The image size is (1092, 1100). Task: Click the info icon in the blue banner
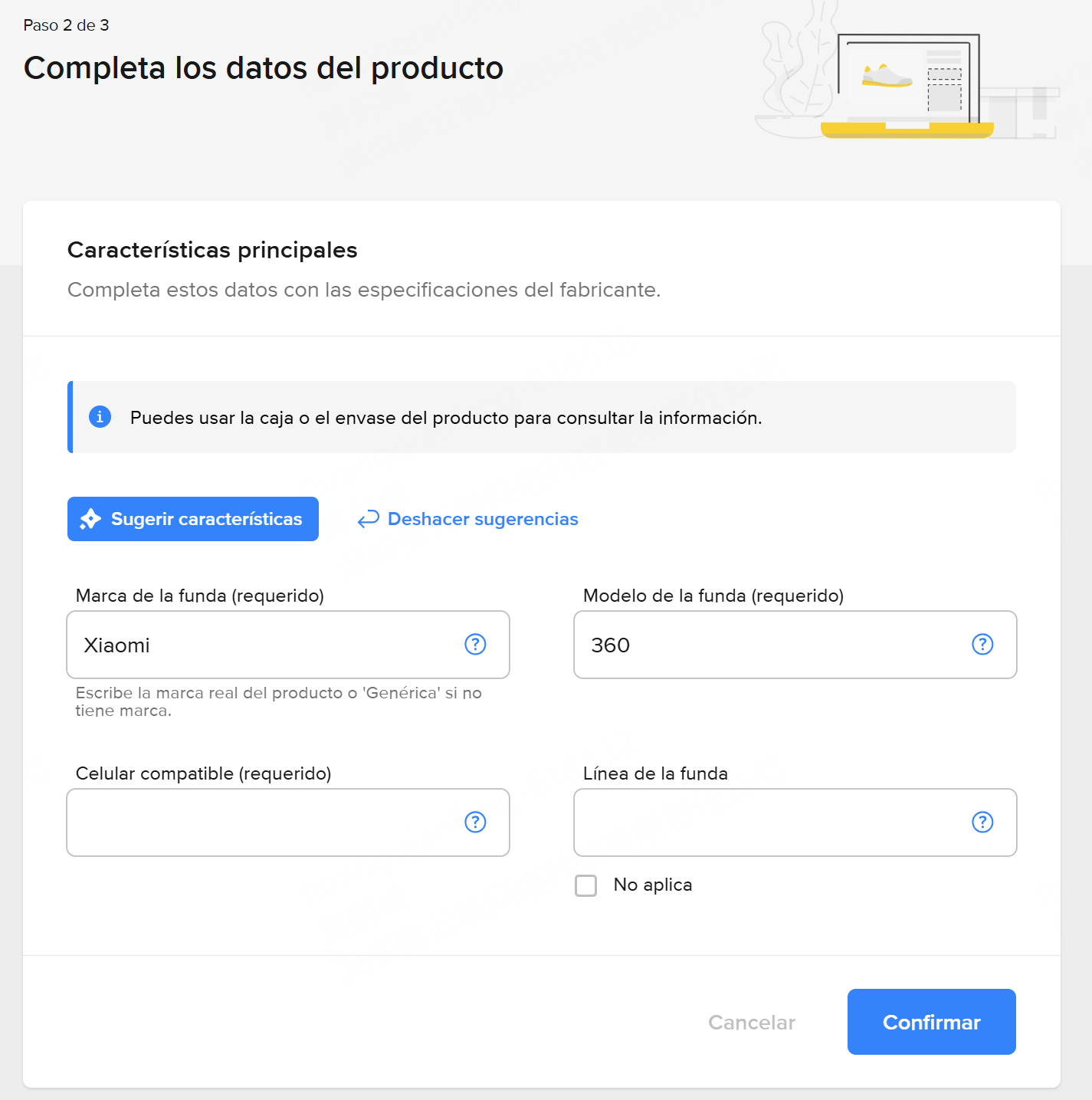click(x=100, y=417)
